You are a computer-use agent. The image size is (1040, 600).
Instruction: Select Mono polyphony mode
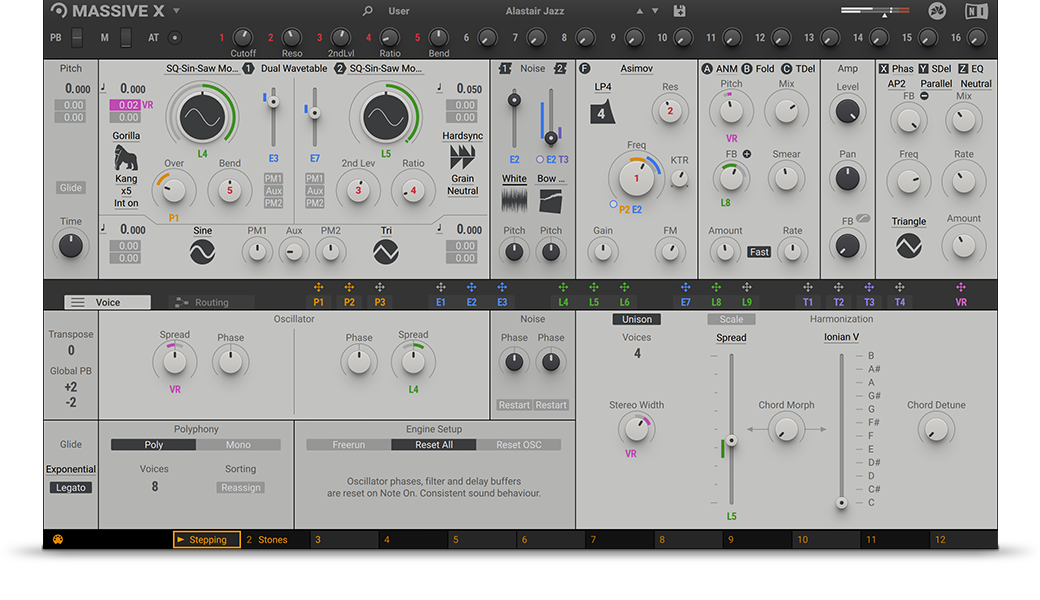tap(238, 445)
